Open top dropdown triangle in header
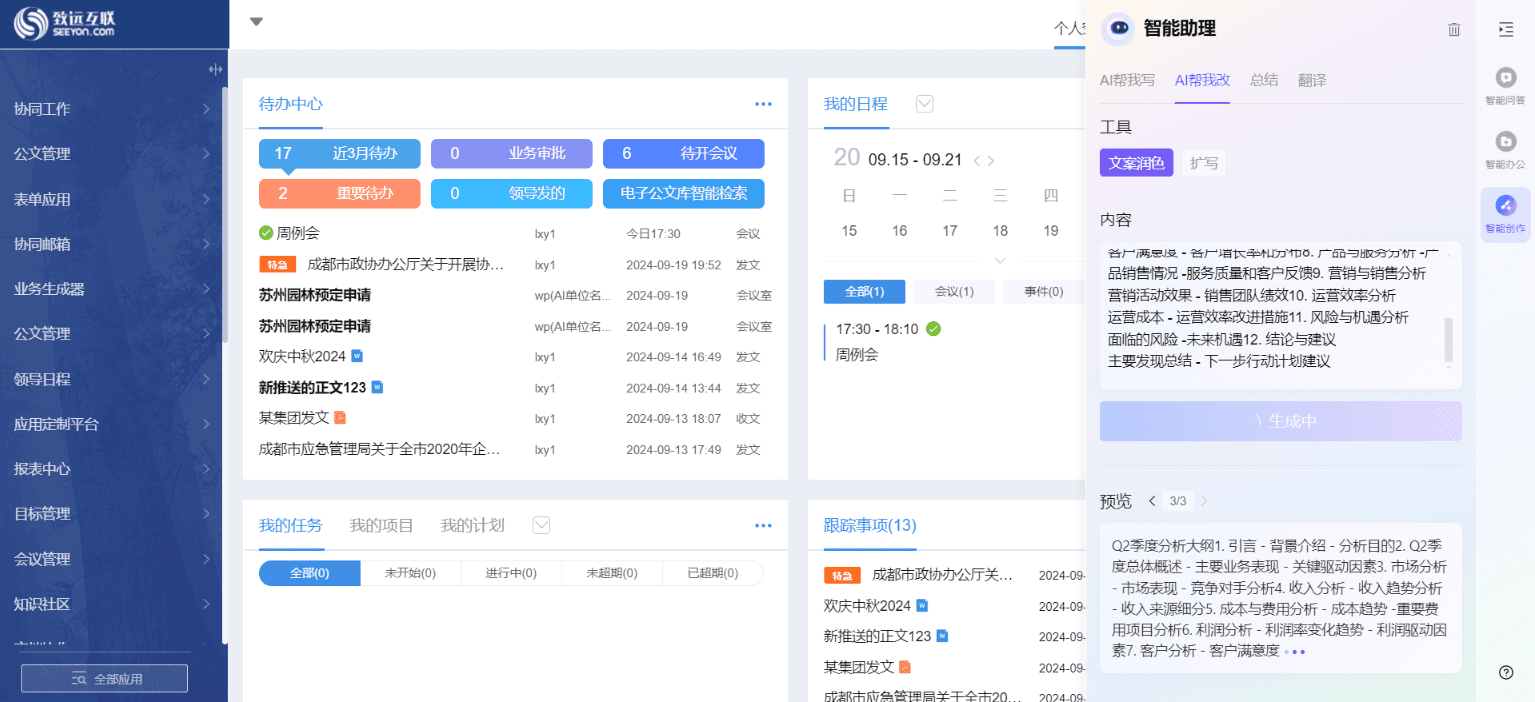 (256, 21)
